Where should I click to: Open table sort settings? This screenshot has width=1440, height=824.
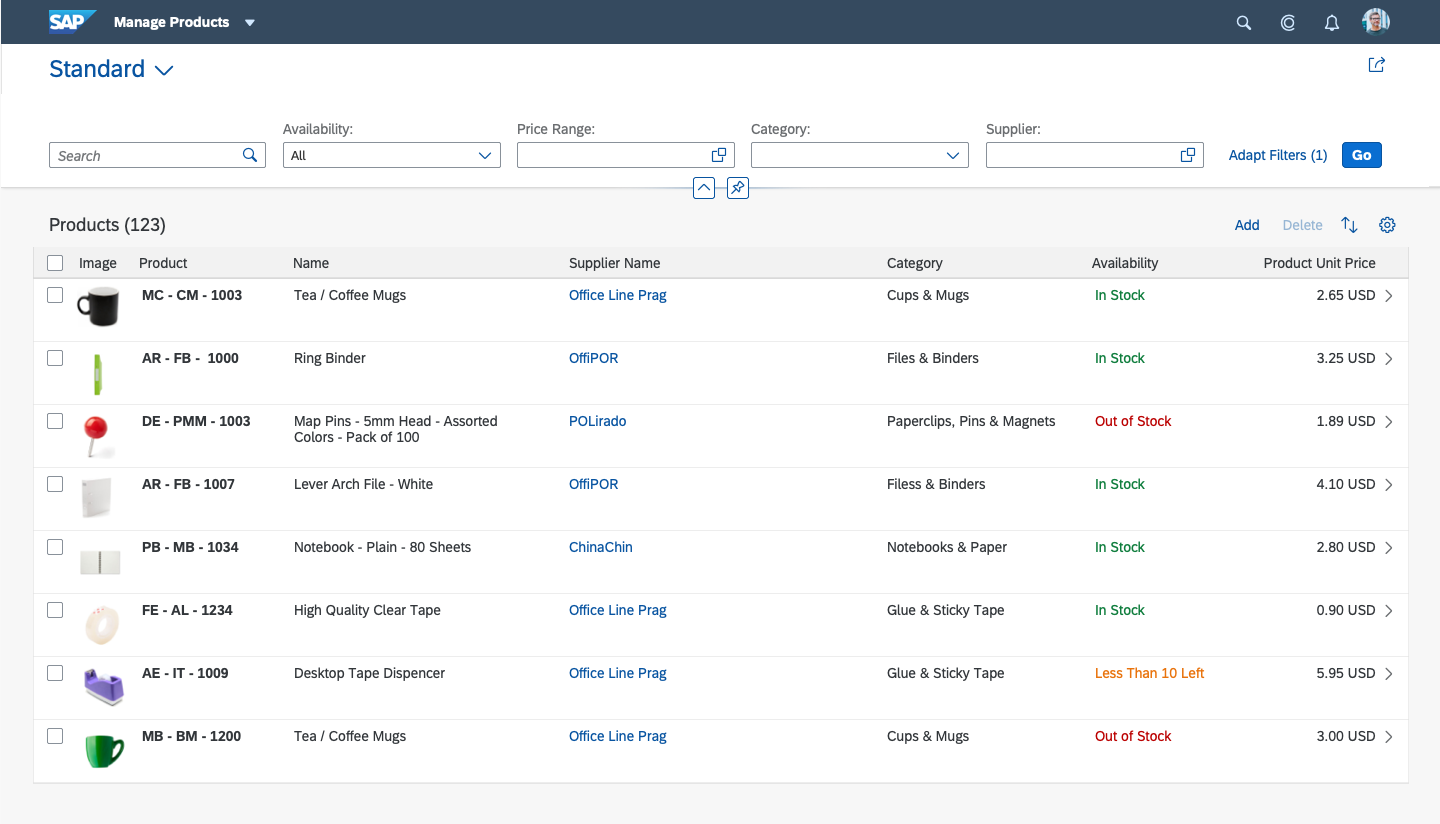pyautogui.click(x=1349, y=225)
